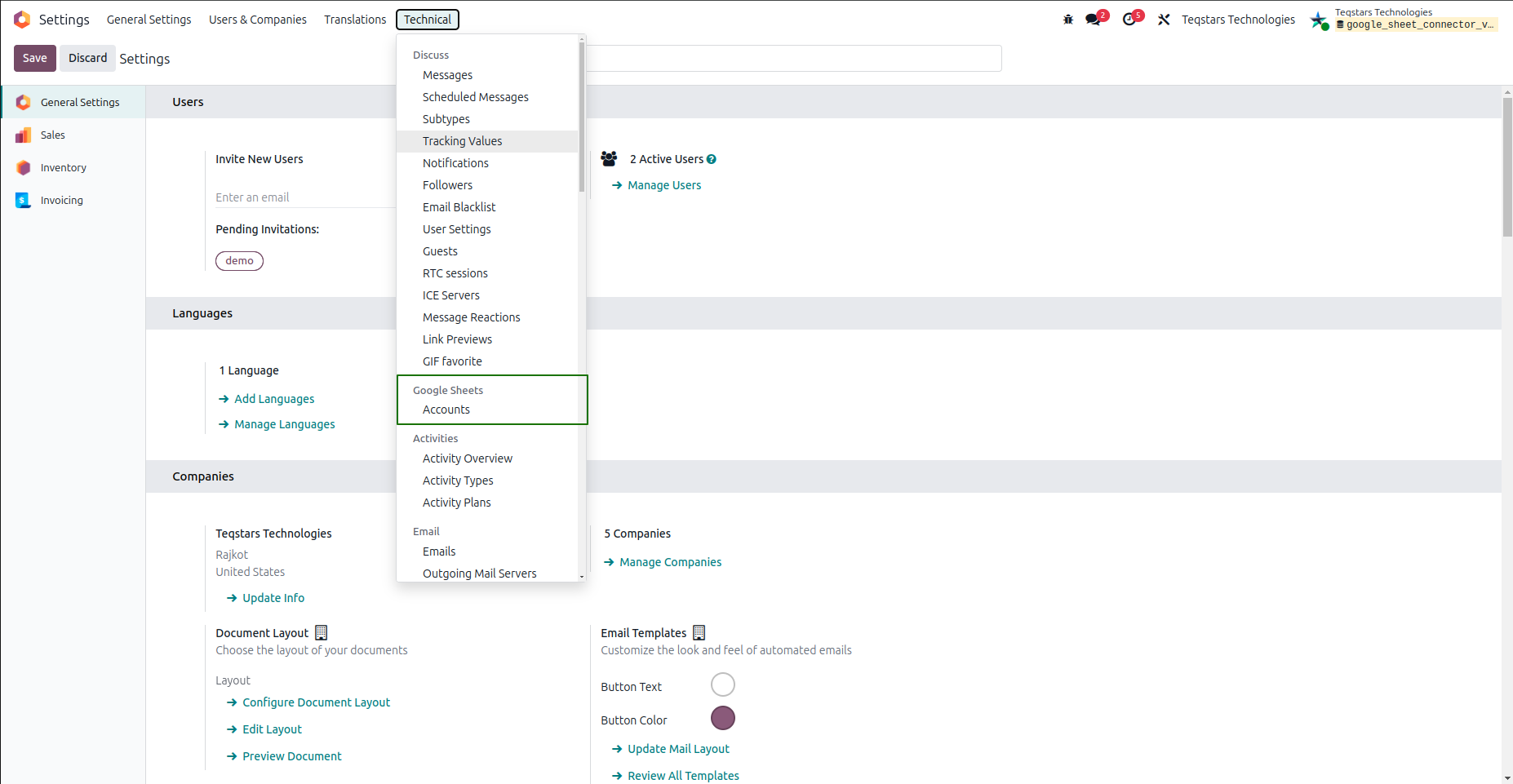1513x784 pixels.
Task: Pick the Button Color purple swatch
Action: pos(723,718)
